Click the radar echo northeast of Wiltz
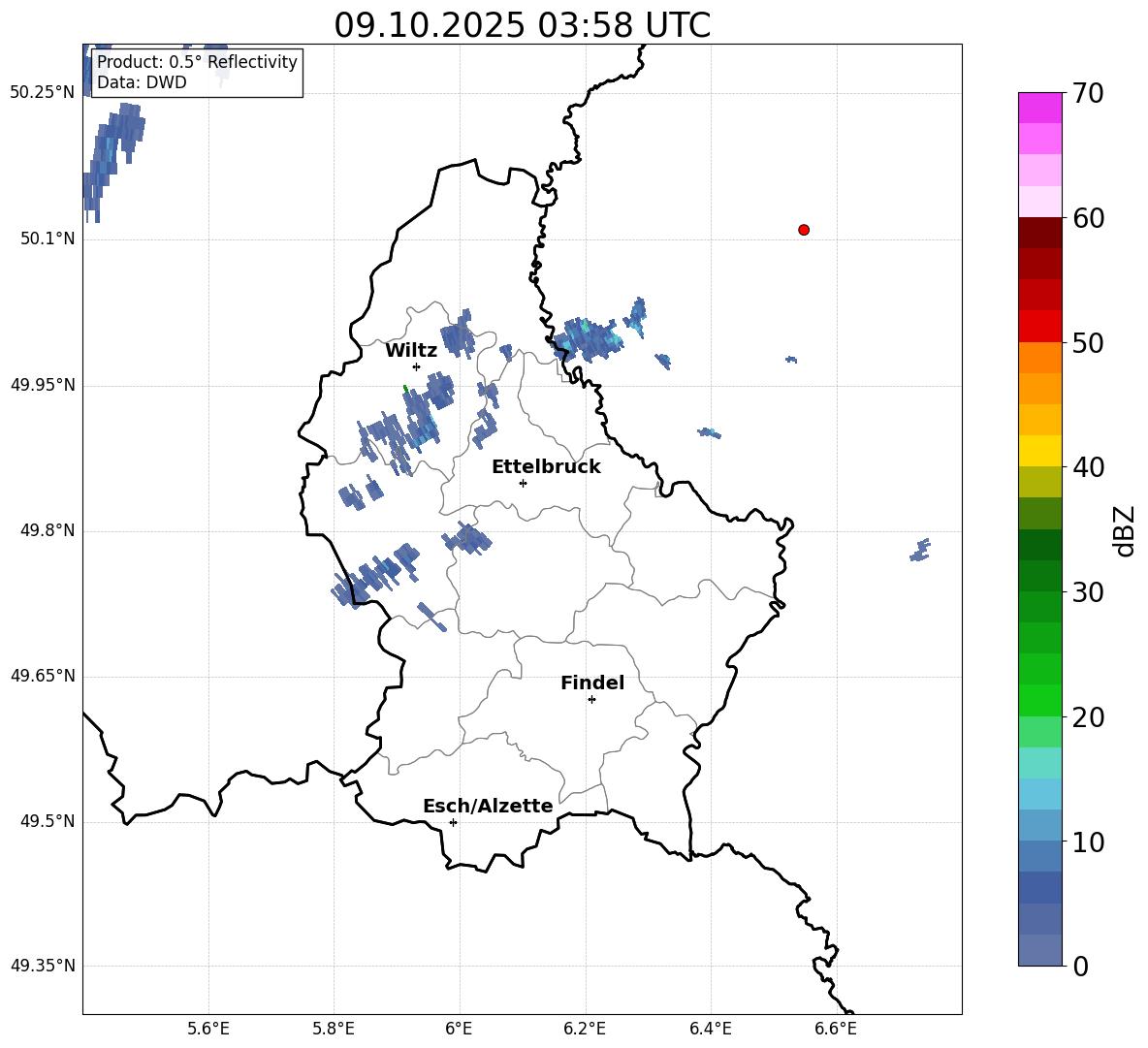Viewport: 1148px width, 1048px height. tap(459, 335)
